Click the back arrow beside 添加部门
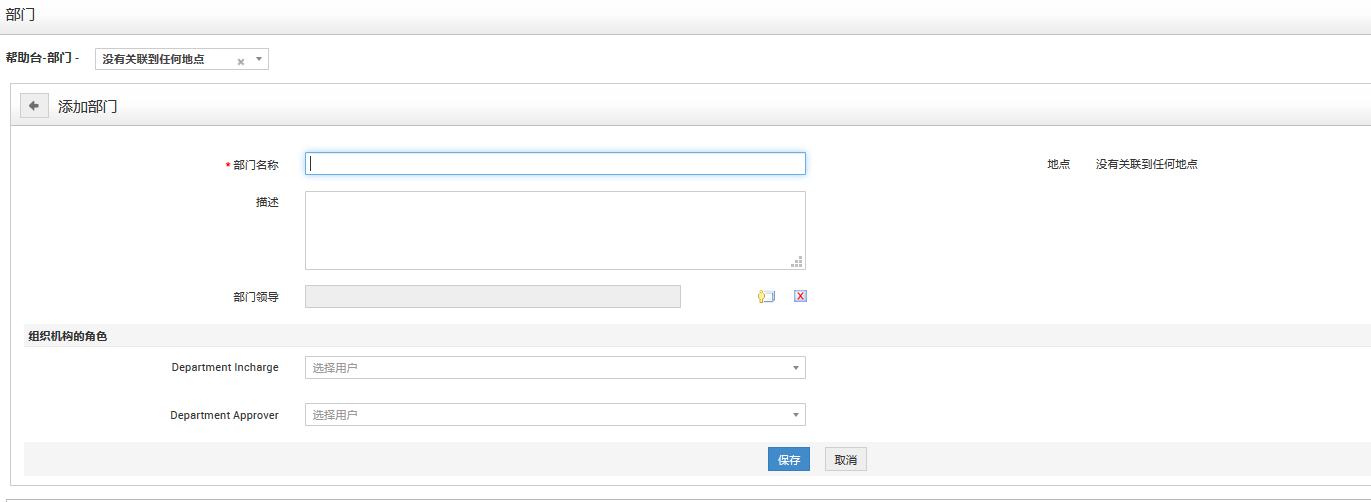The height and width of the screenshot is (502, 1371). point(34,105)
